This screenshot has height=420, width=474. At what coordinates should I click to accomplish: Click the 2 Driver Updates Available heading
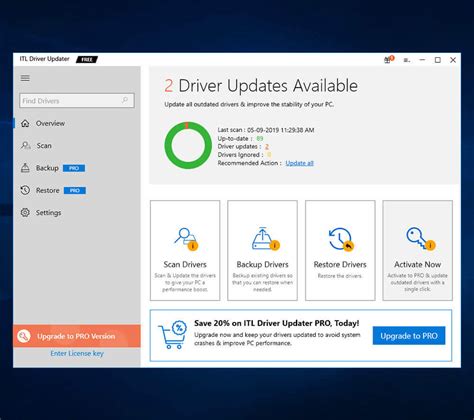click(261, 86)
